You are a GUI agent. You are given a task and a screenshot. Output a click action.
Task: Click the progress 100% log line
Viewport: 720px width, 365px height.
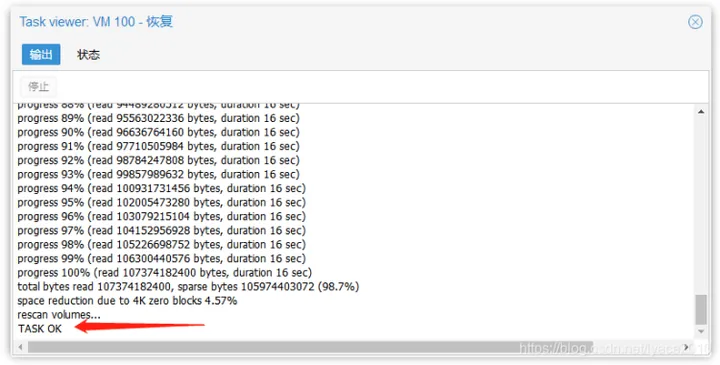click(164, 273)
